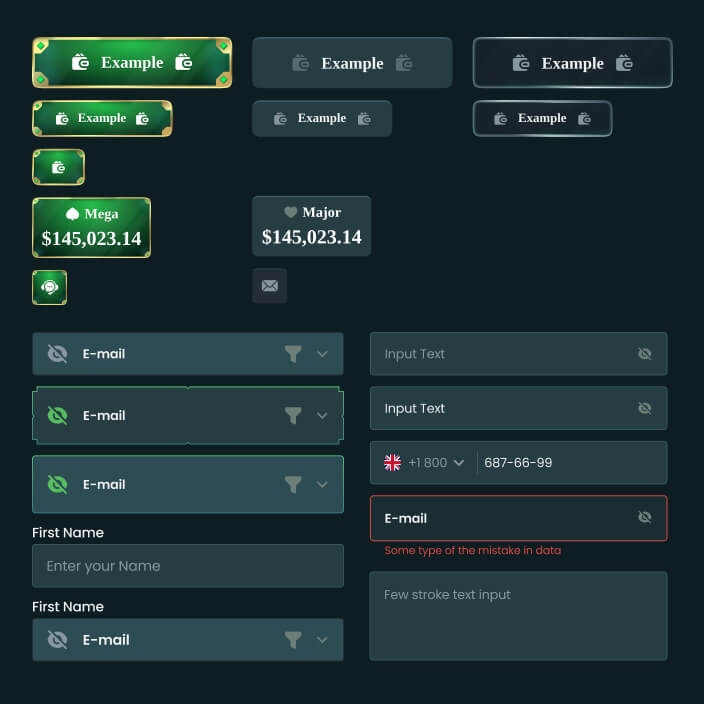
Task: Focus the placeholder gray Input Text field
Action: click(x=518, y=354)
